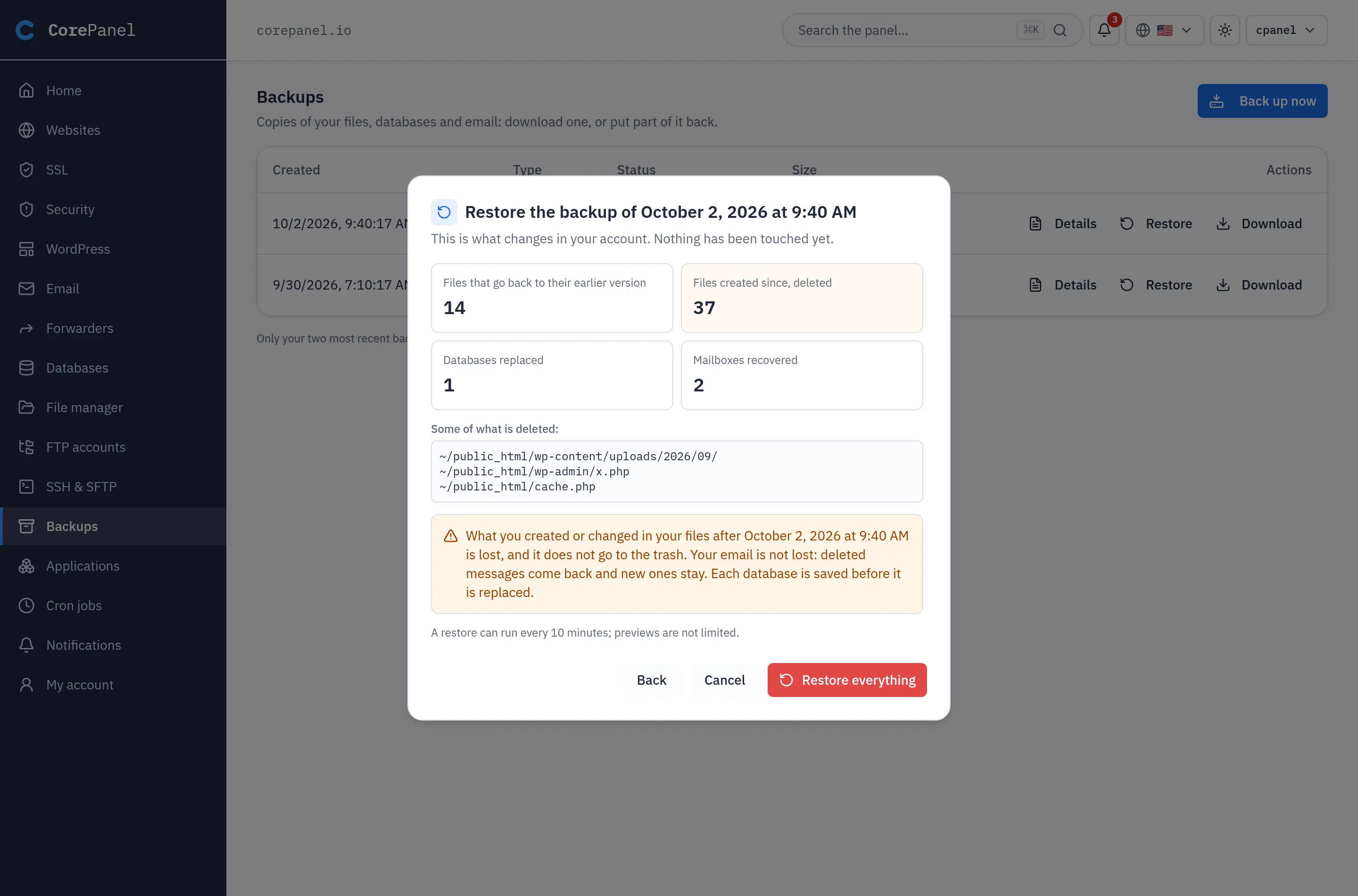Download the 10/2/2026 backup

click(x=1259, y=224)
